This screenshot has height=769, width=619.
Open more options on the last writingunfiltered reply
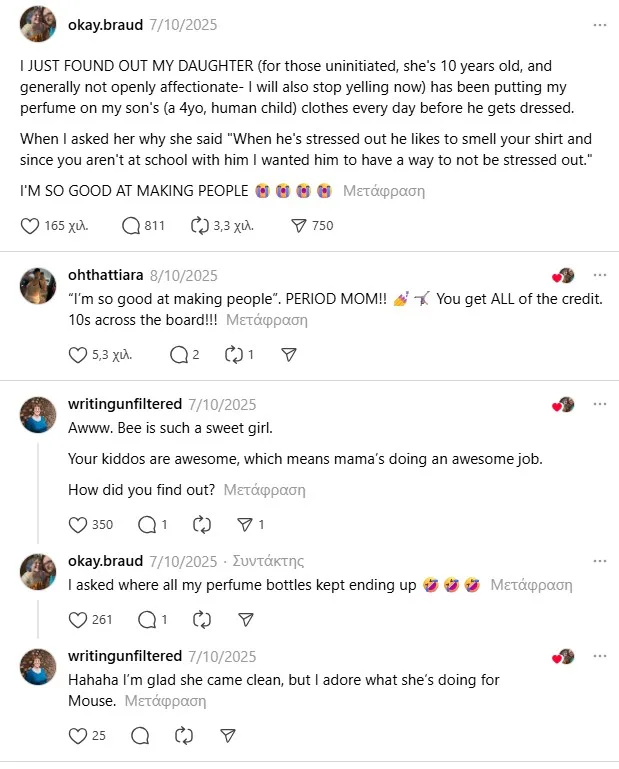point(599,656)
